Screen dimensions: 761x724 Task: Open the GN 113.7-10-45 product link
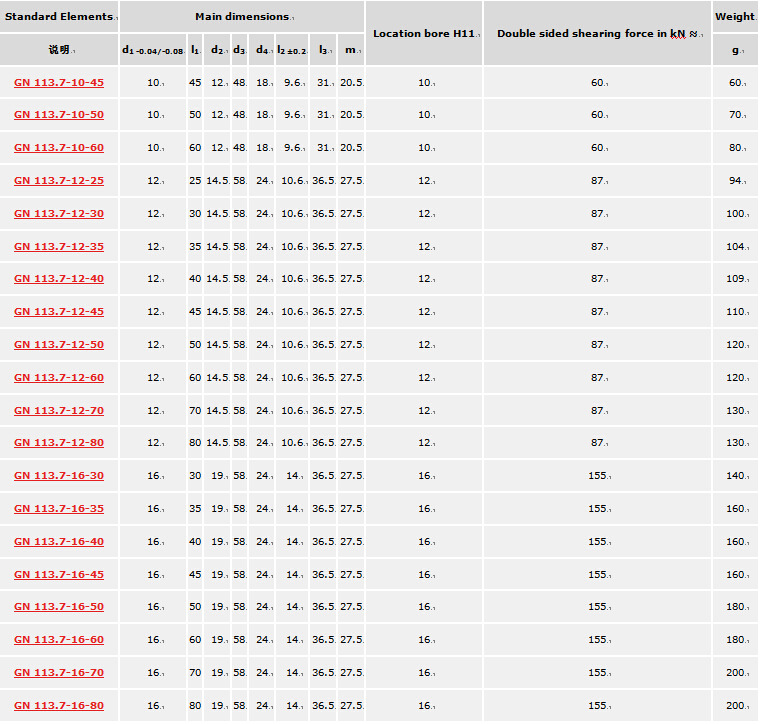58,82
